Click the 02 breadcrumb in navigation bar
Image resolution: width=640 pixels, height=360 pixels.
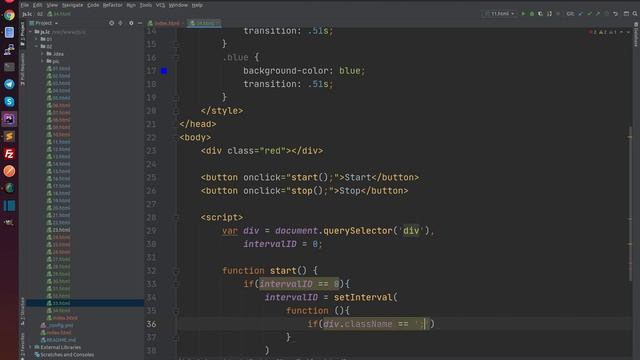coord(40,14)
